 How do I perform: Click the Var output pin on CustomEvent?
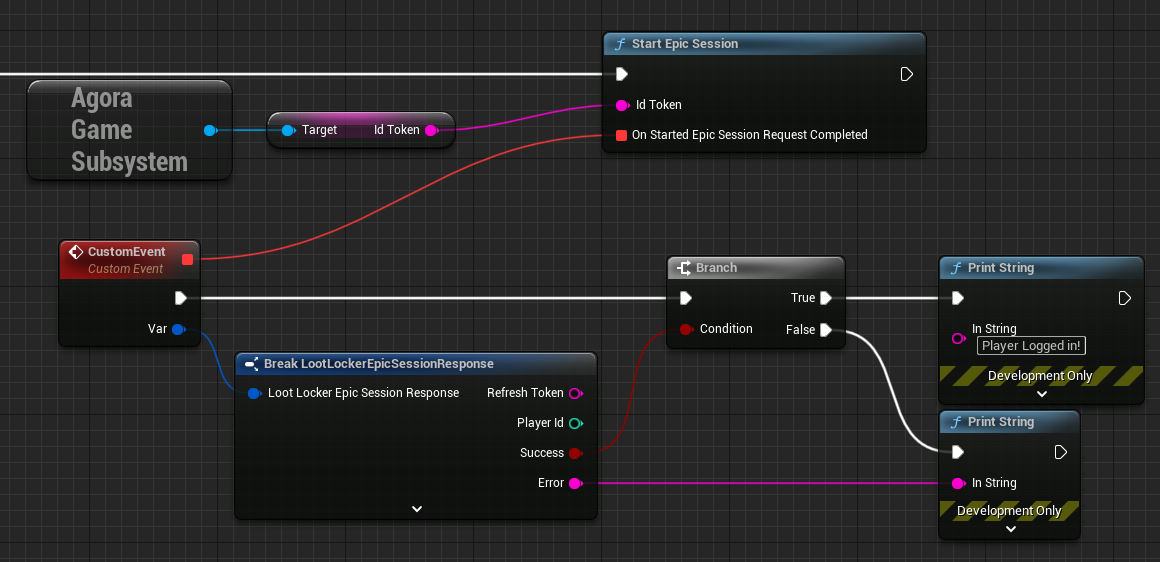tap(178, 329)
